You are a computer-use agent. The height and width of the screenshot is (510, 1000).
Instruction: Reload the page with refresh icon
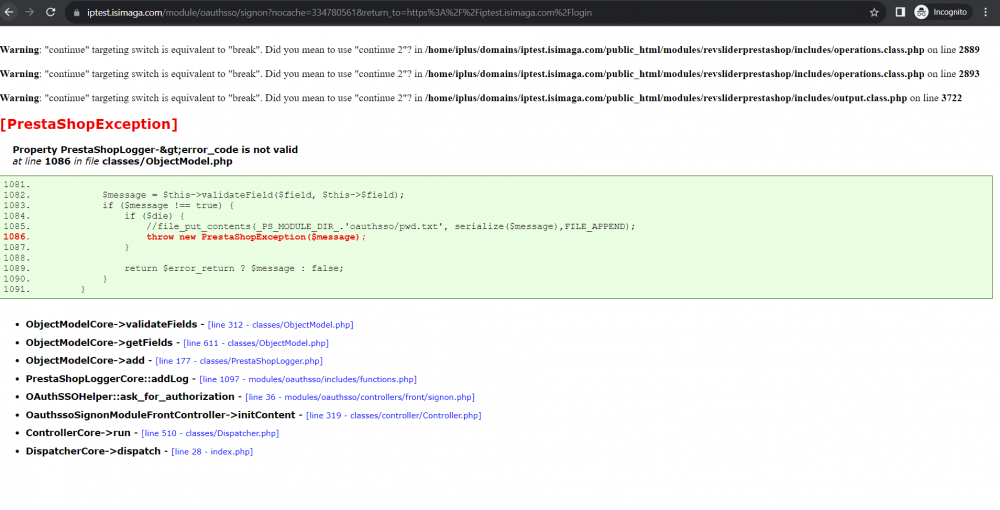[50, 12]
